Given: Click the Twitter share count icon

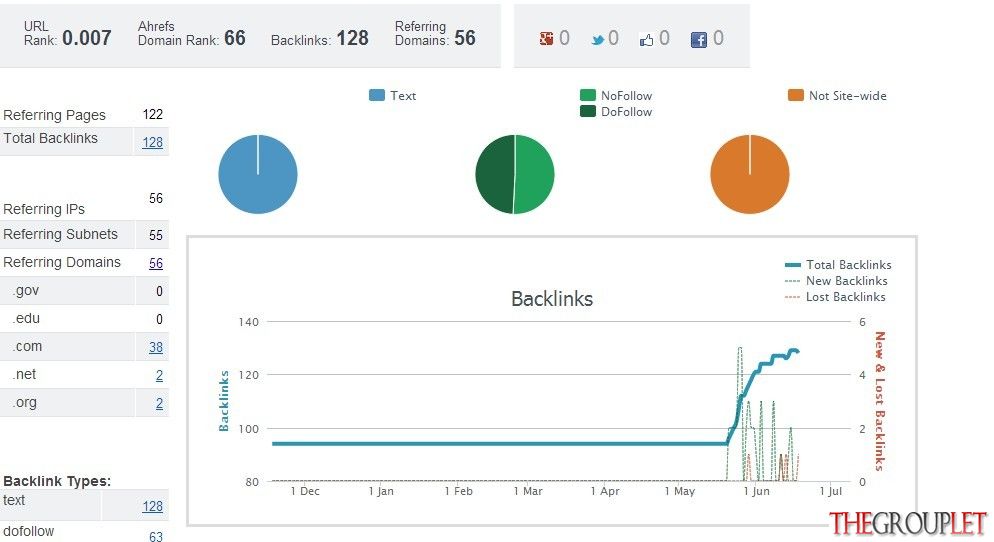Looking at the screenshot, I should point(597,40).
